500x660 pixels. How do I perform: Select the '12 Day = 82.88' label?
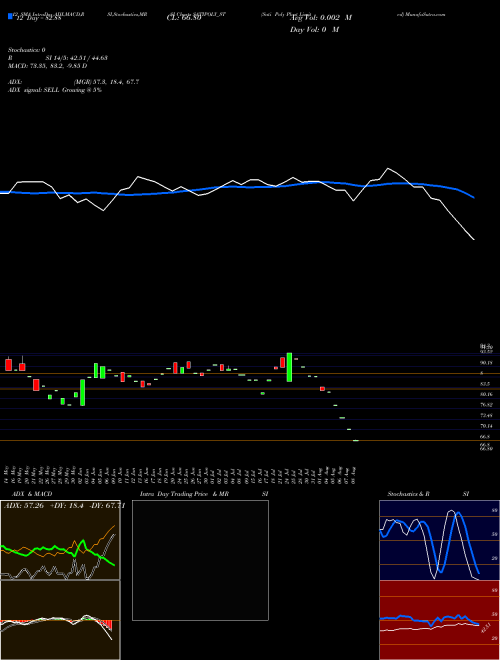pos(39,18)
